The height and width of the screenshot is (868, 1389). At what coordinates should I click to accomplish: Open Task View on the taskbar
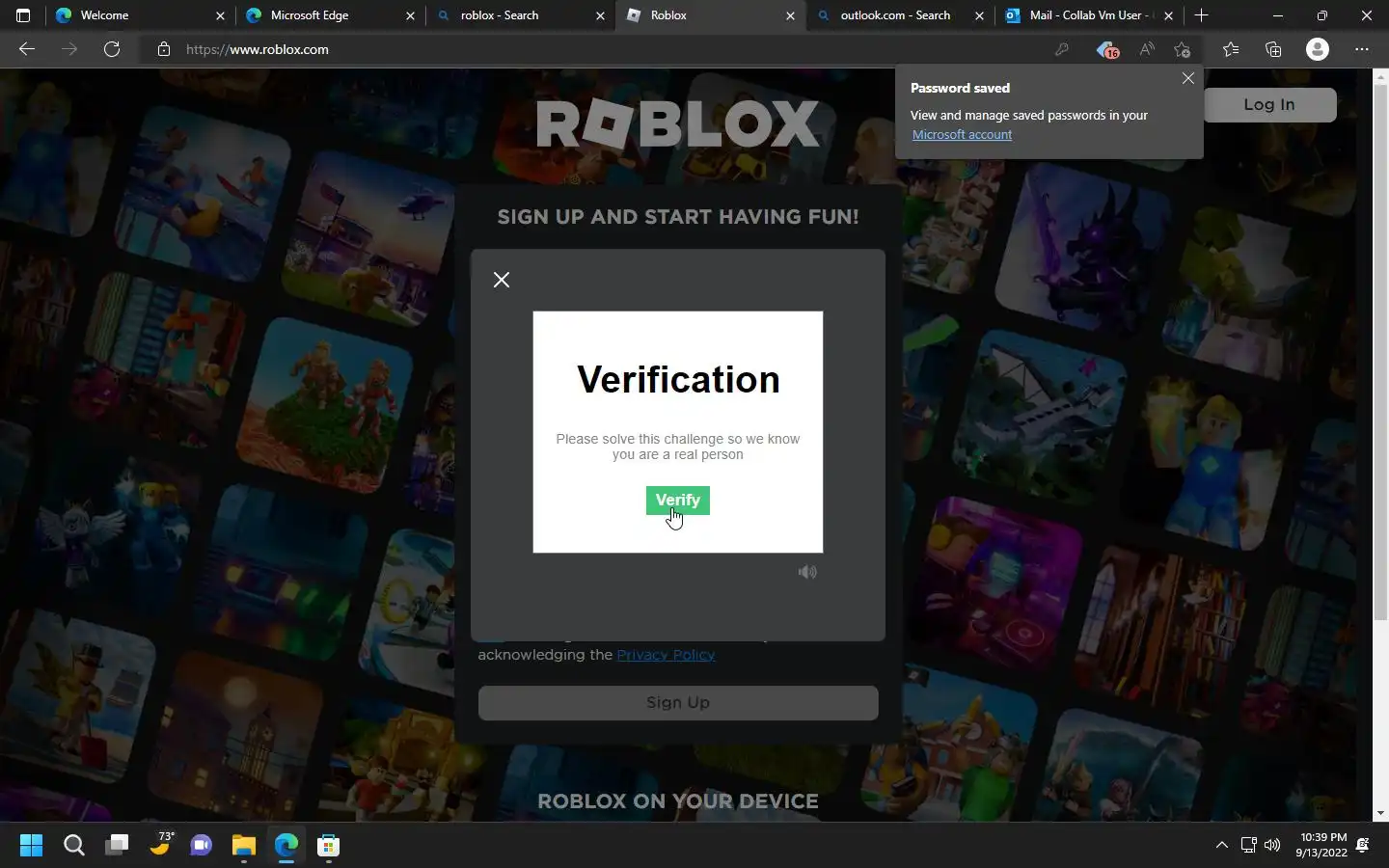[117, 846]
